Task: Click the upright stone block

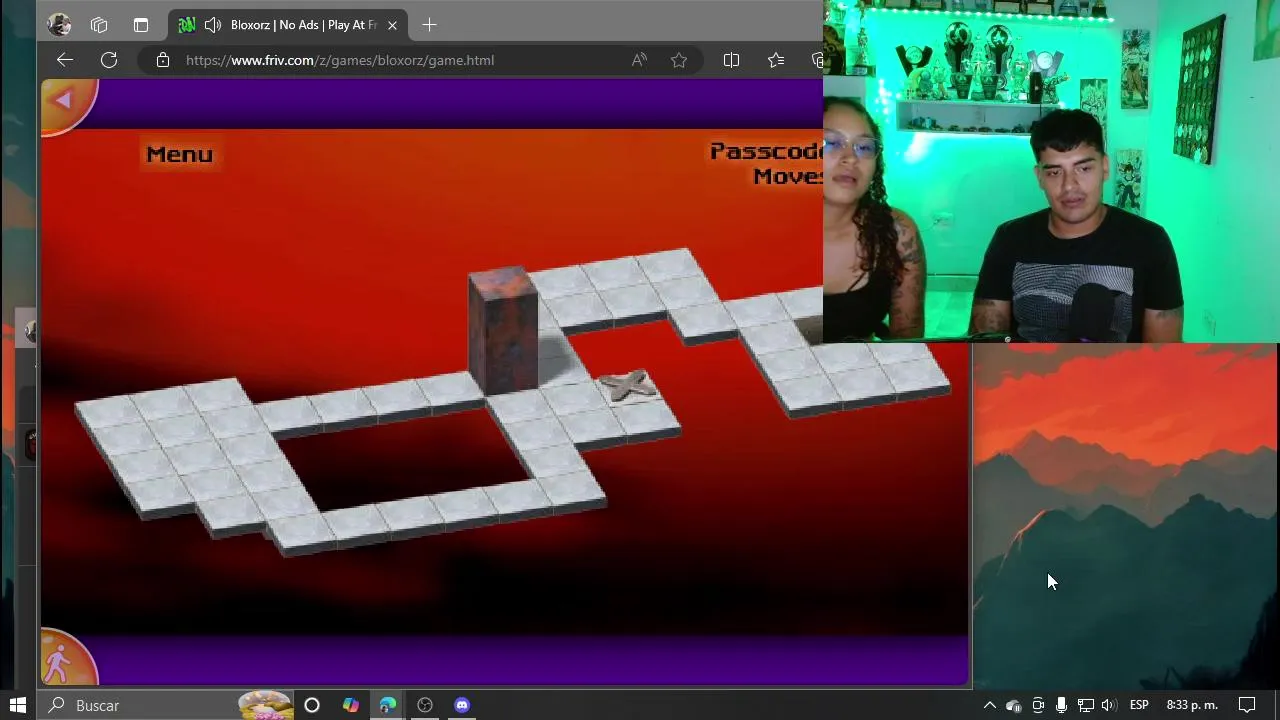Action: 503,330
